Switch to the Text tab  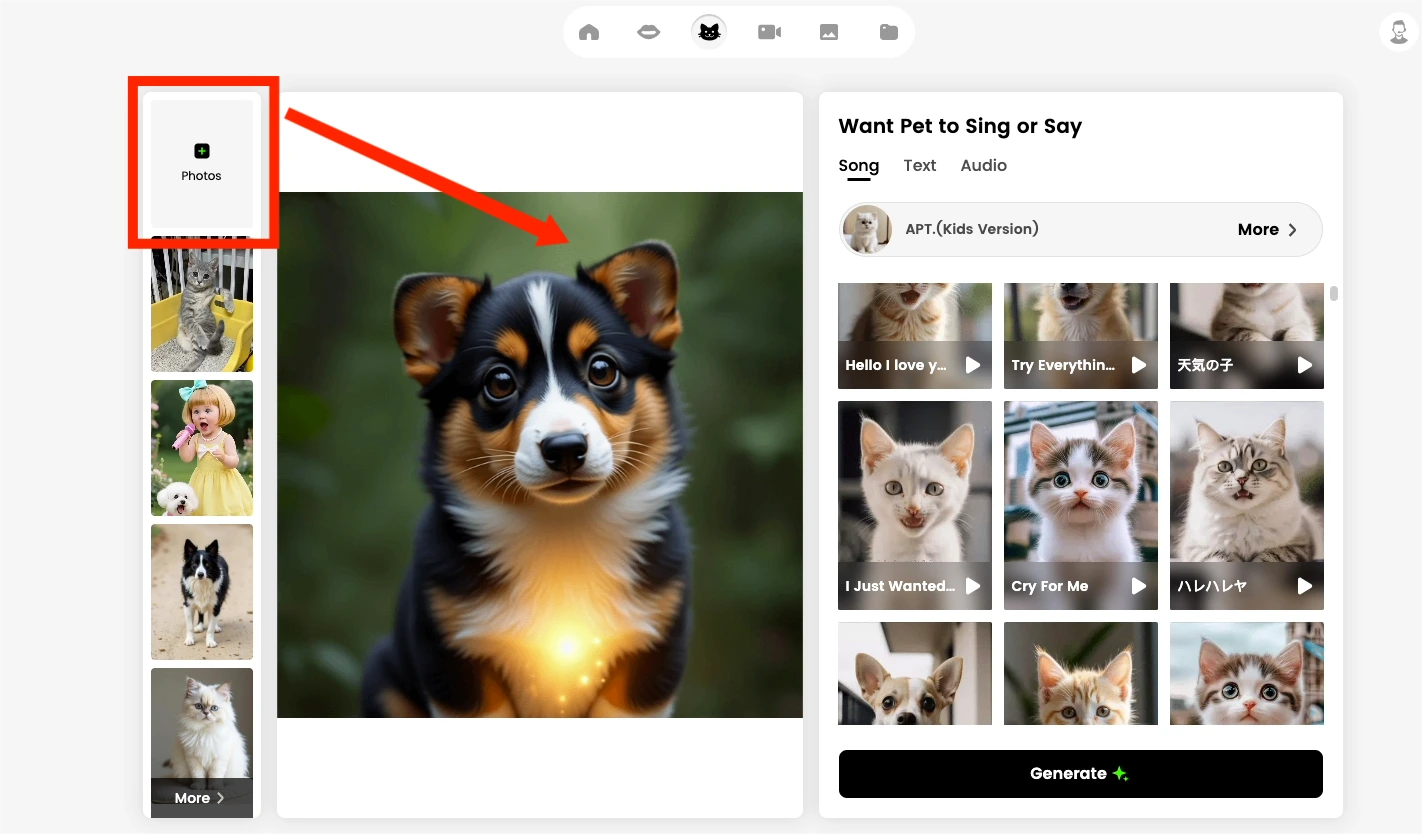[919, 165]
